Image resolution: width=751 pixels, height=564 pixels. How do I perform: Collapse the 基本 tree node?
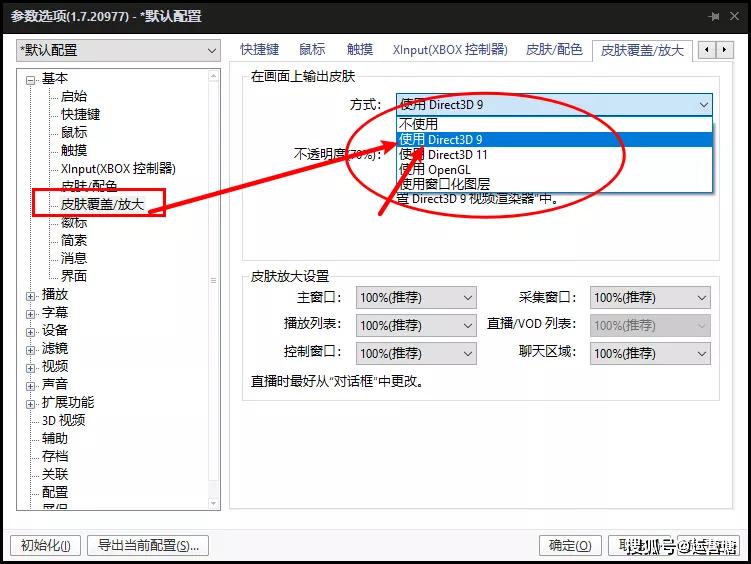point(31,80)
